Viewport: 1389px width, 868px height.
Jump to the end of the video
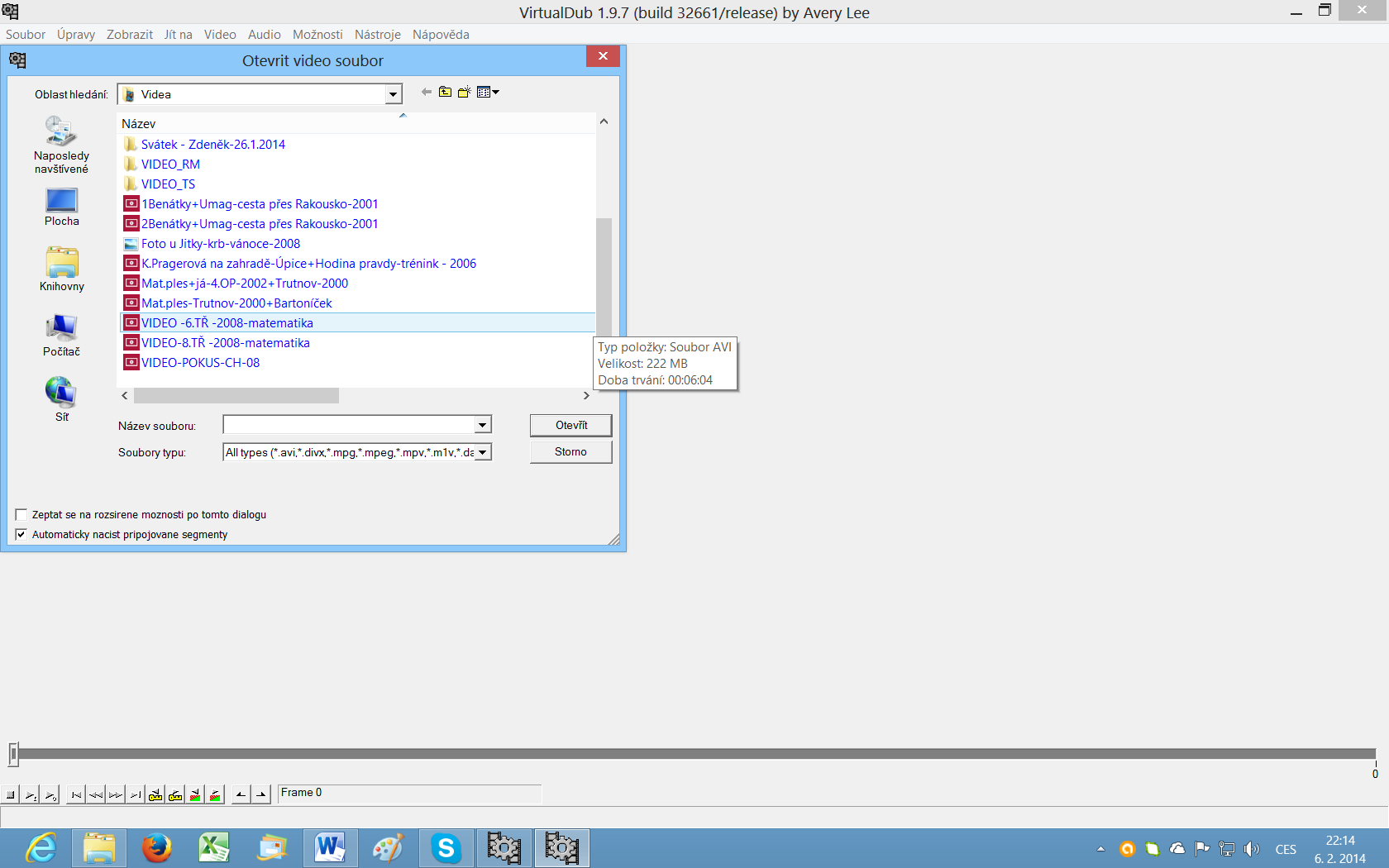(x=136, y=795)
